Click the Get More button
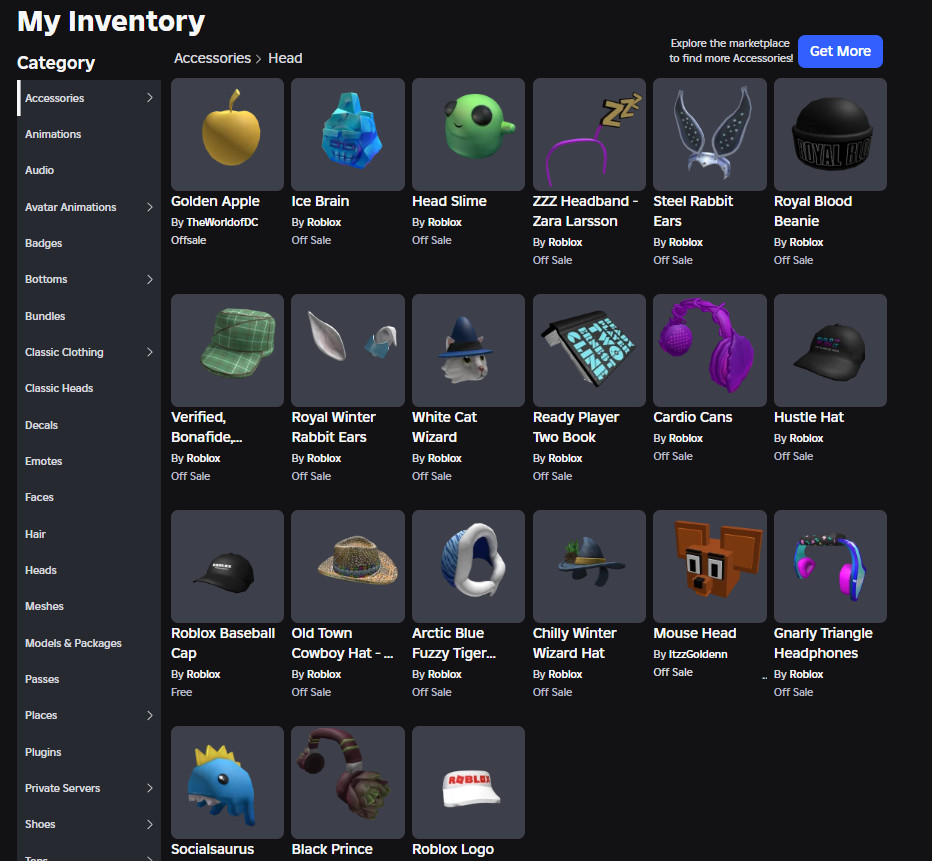 [x=840, y=52]
